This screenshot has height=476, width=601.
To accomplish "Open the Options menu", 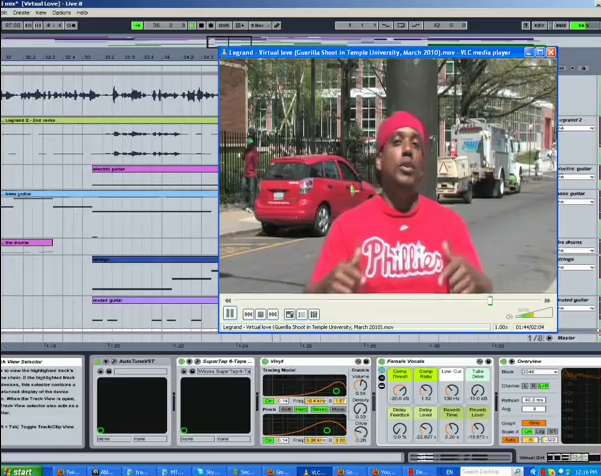I will [61, 13].
